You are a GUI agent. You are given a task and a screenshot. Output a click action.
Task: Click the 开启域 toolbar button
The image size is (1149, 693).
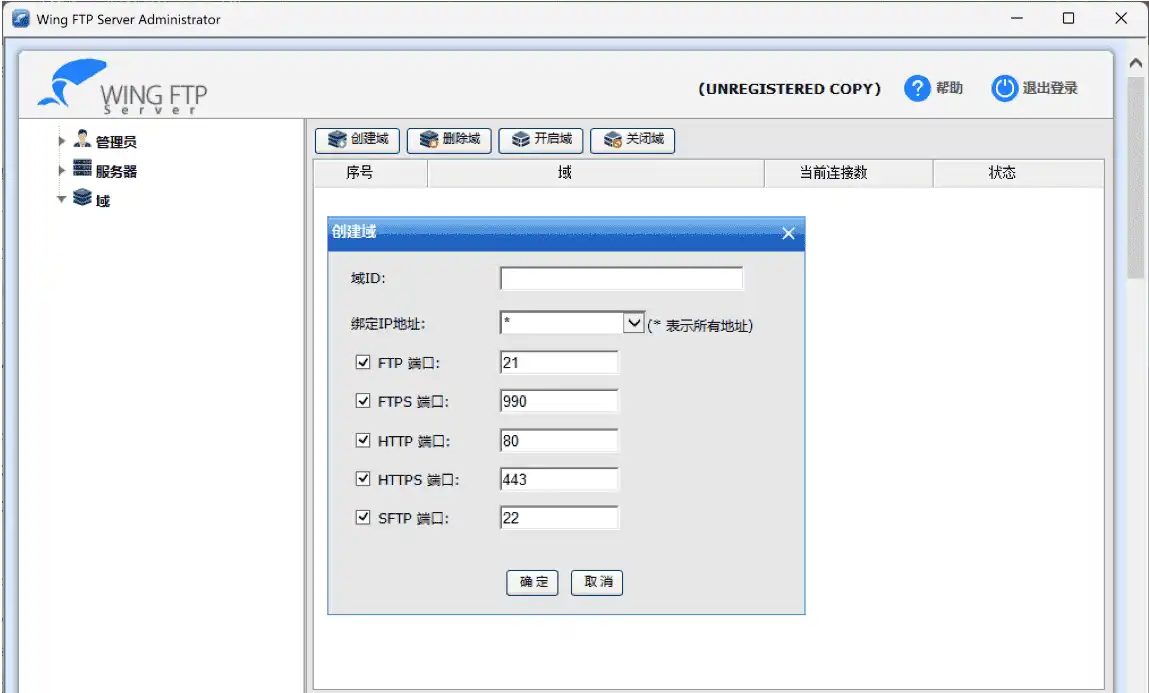541,140
